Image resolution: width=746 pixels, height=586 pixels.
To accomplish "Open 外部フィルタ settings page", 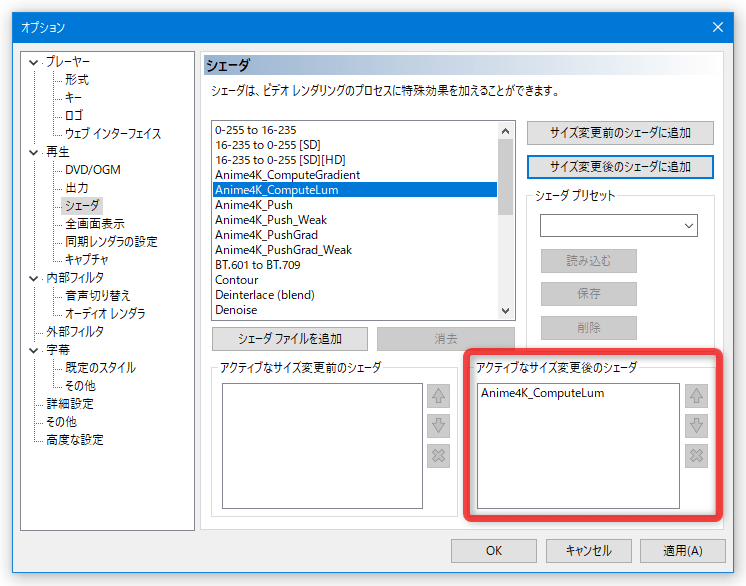I will pos(75,332).
